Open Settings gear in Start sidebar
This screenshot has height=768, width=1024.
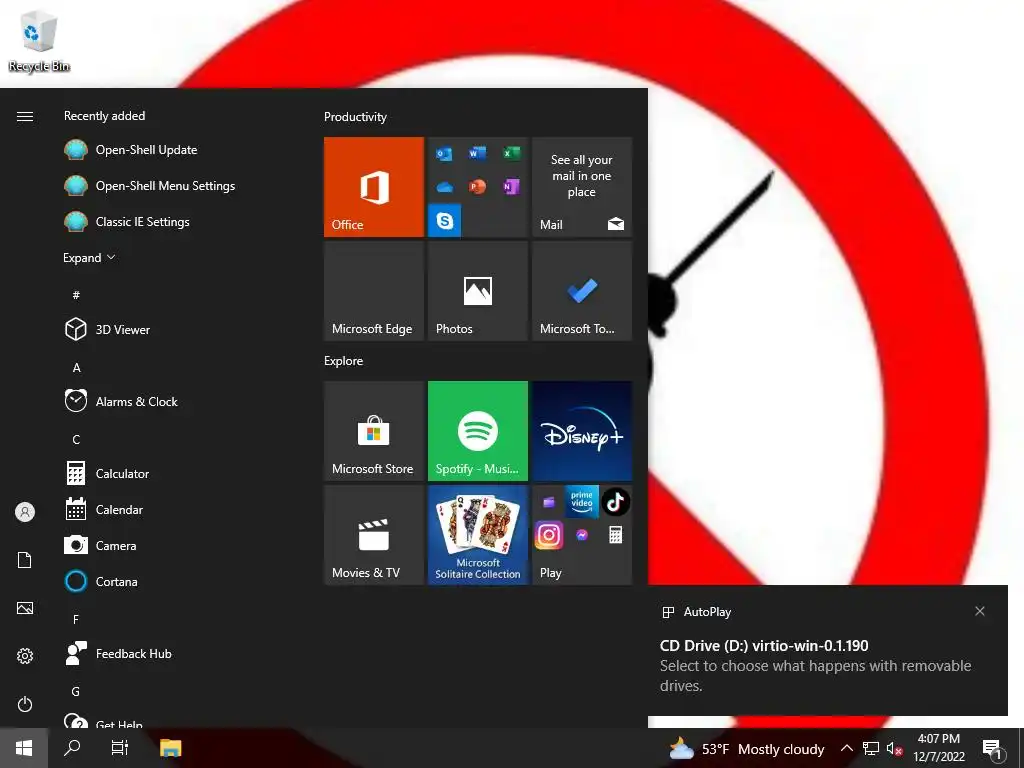(x=25, y=656)
